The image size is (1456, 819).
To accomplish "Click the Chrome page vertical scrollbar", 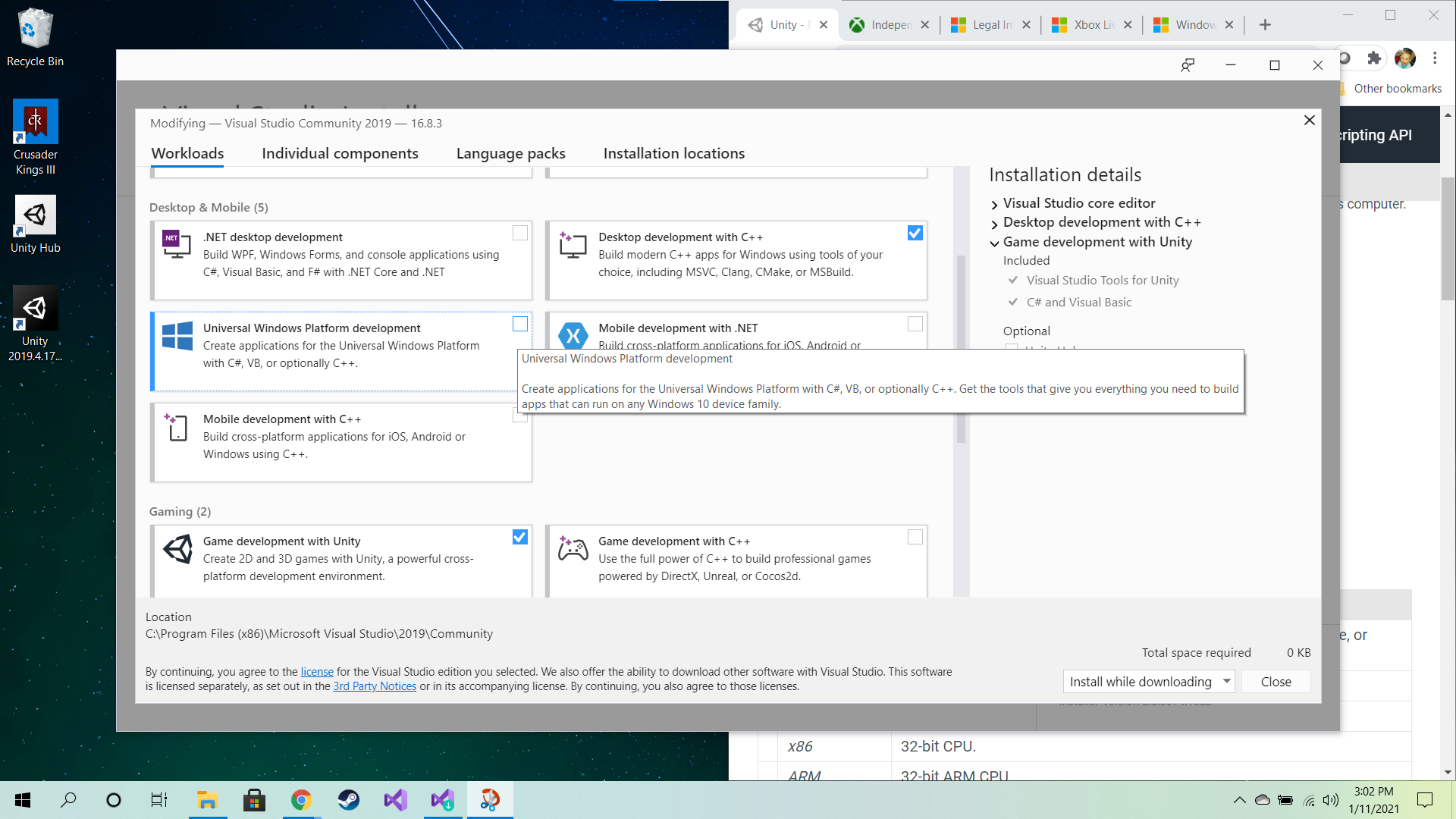I will coord(1448,239).
